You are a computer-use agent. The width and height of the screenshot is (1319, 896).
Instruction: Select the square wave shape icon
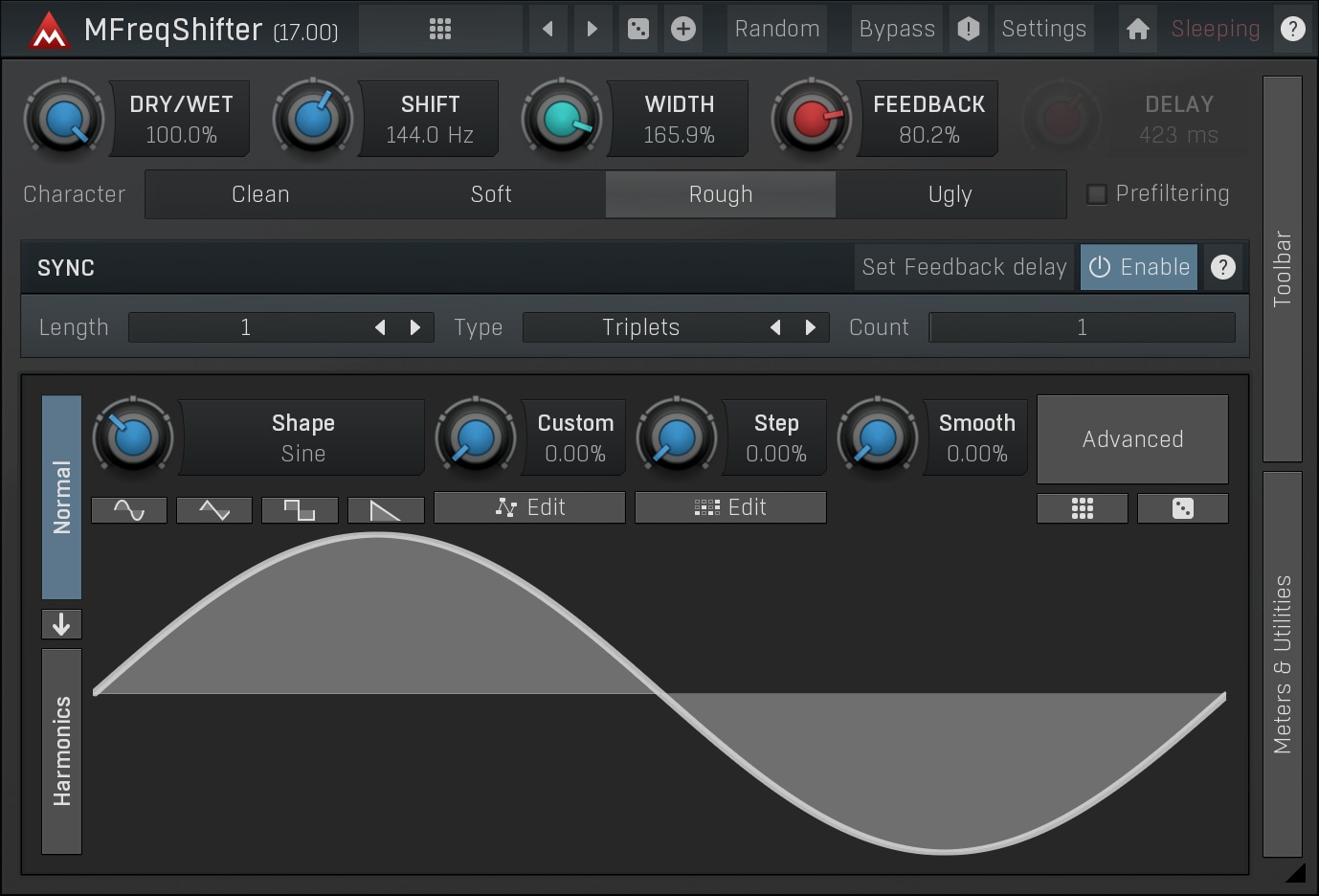coord(300,510)
